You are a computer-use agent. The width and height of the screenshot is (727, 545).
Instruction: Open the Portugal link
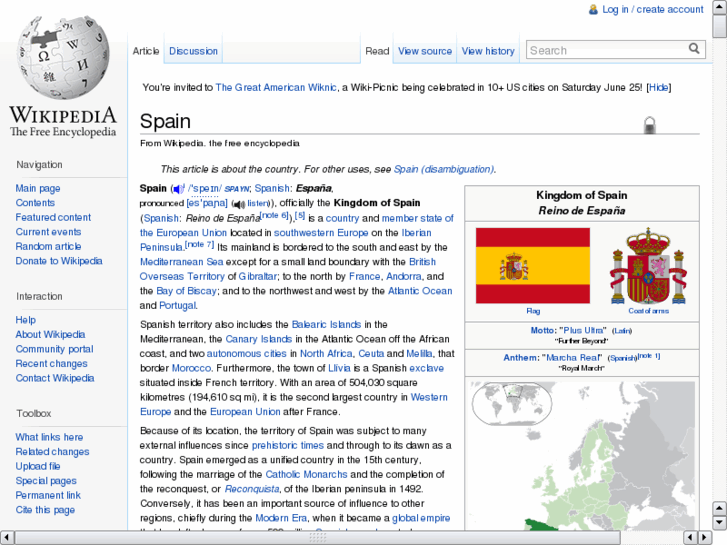click(x=178, y=306)
